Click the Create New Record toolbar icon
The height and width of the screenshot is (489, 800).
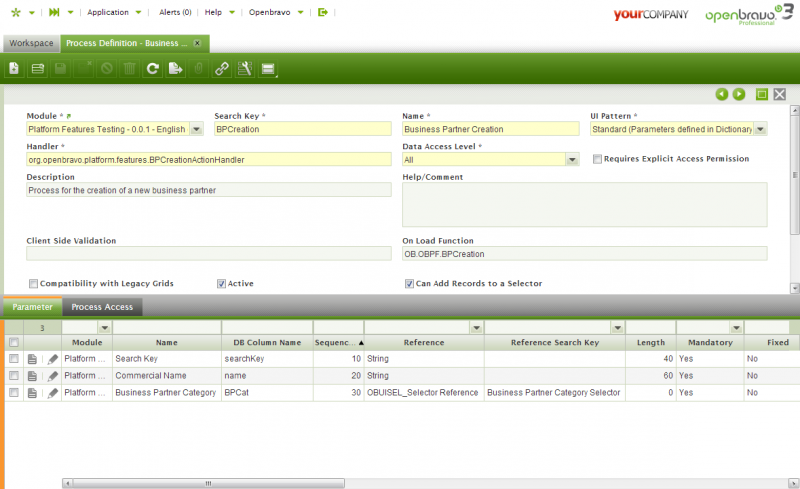pyautogui.click(x=14, y=69)
